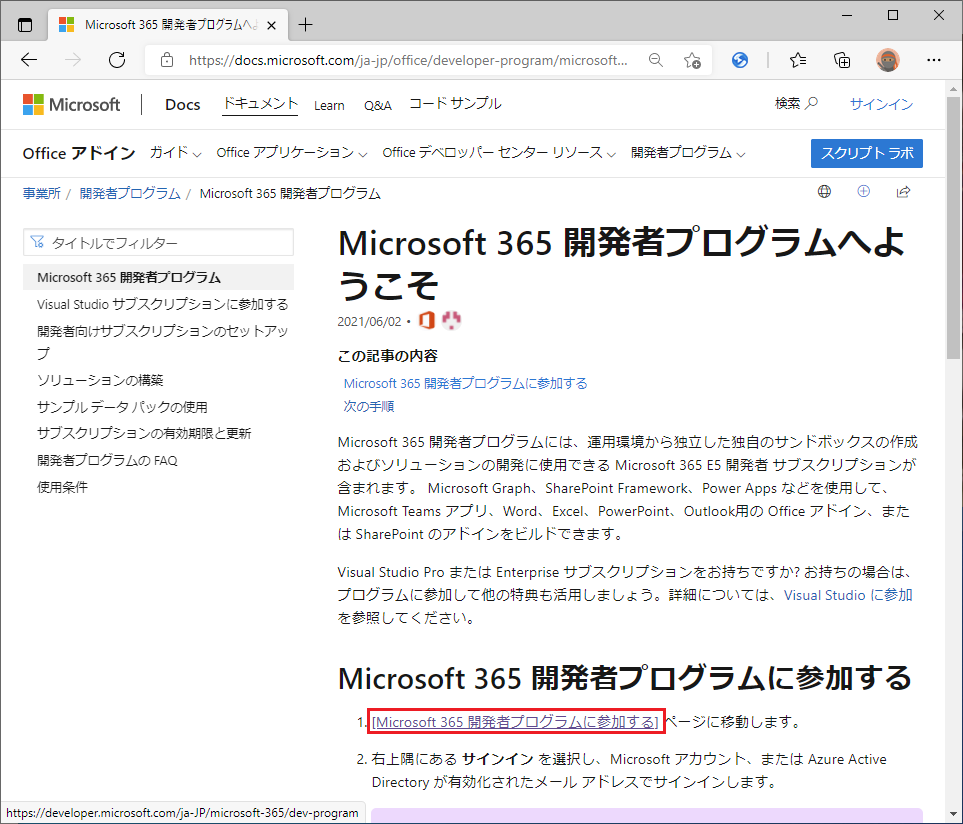Viewport: 963px width, 824px height.
Task: Select Microsoft 365 開発者プログラム sidebar item
Action: pos(158,278)
